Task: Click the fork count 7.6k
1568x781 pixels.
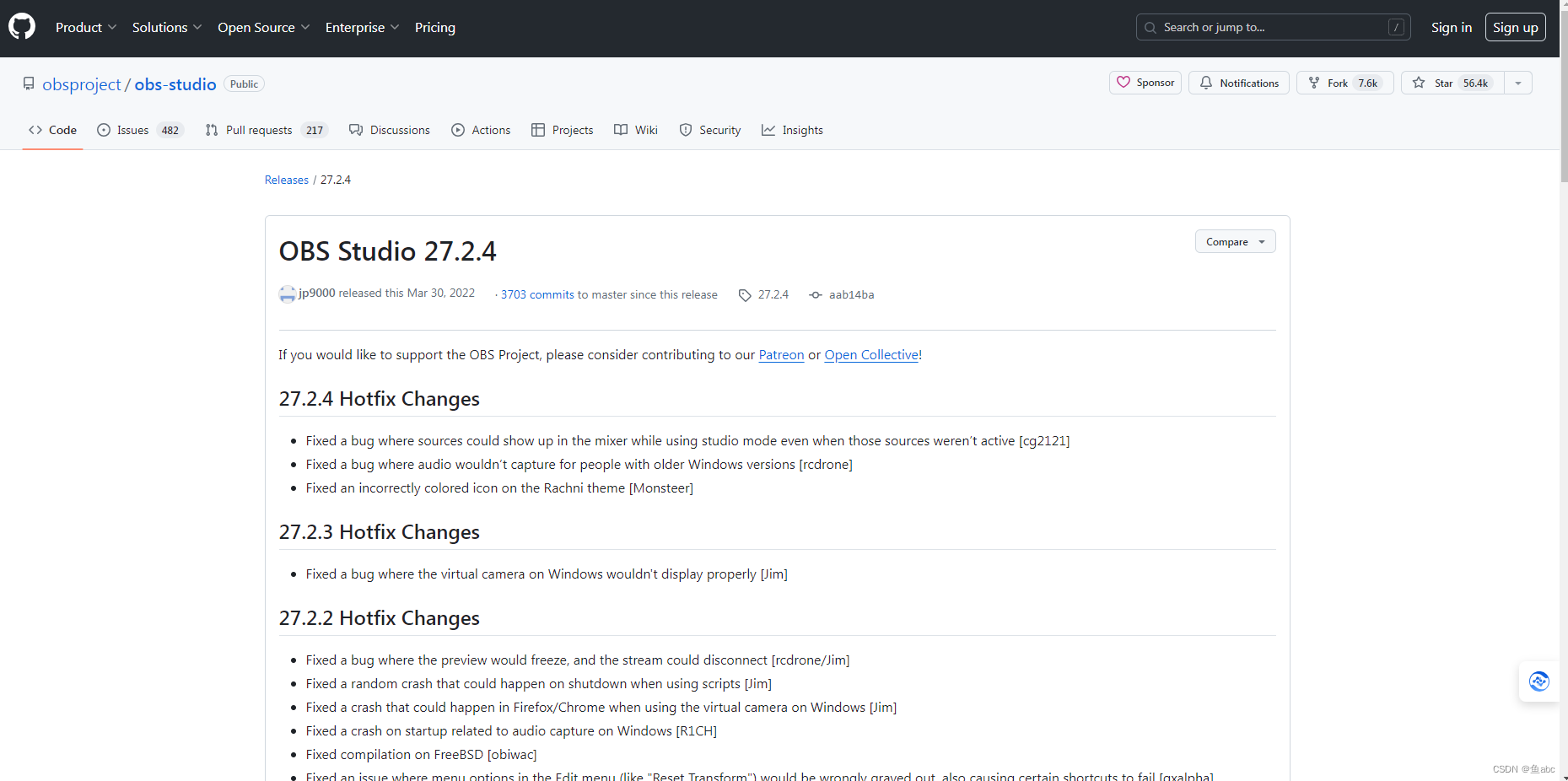Action: [1367, 83]
